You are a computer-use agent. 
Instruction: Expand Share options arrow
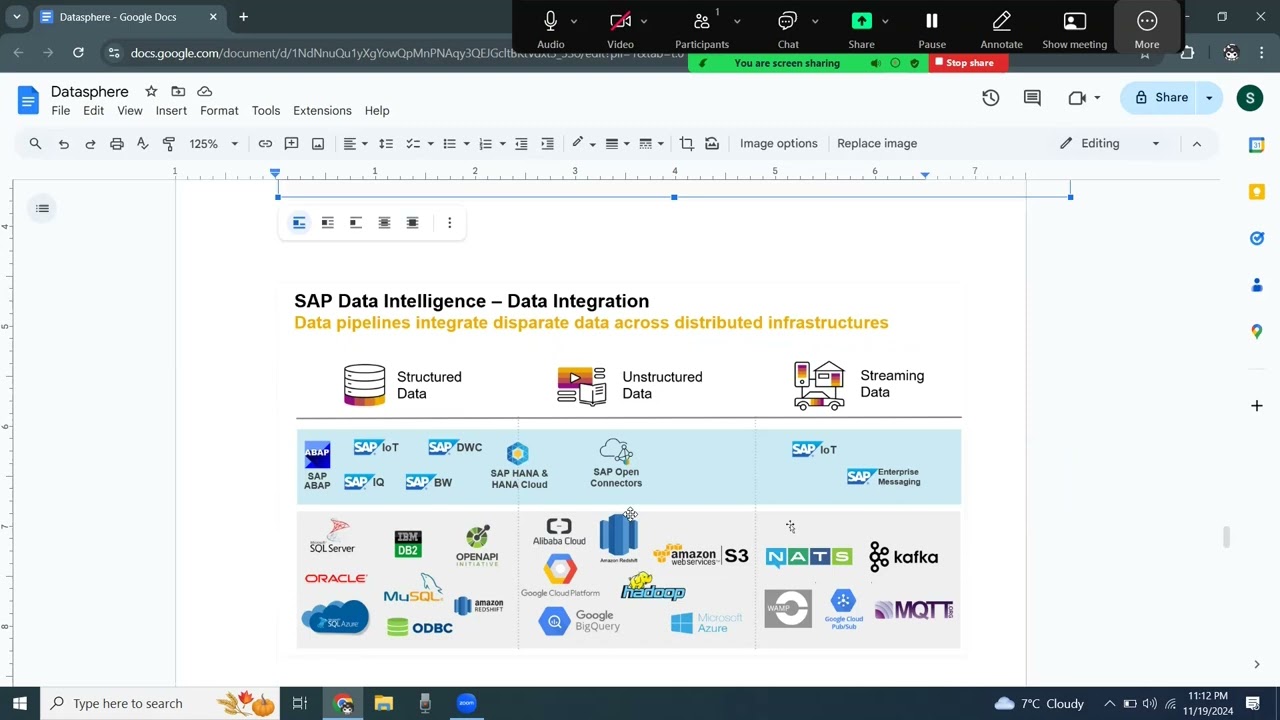pos(1209,98)
